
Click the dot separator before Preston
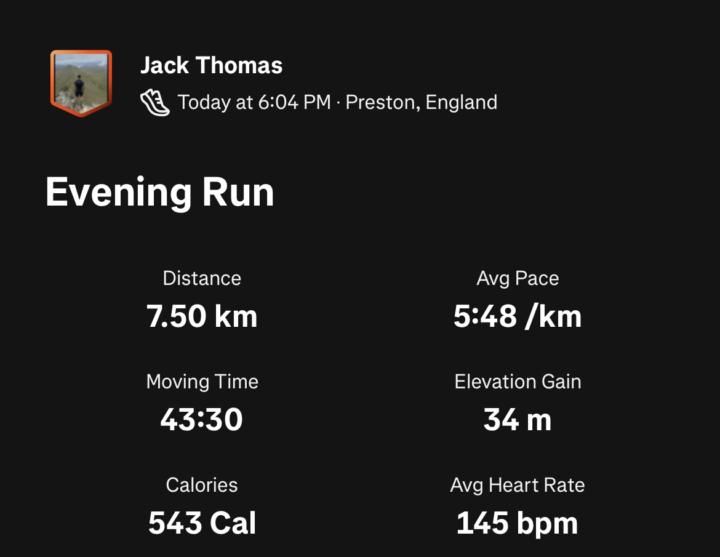pos(338,103)
